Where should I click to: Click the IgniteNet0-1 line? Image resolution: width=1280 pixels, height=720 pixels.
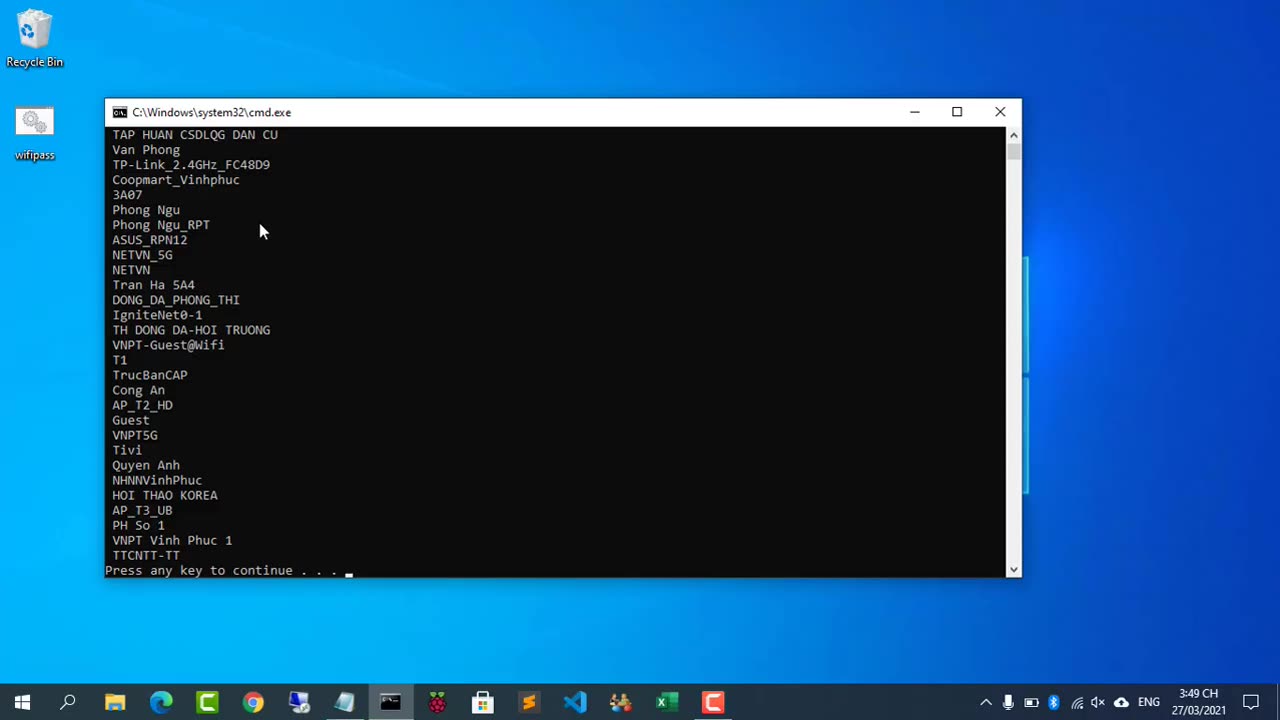coord(157,315)
